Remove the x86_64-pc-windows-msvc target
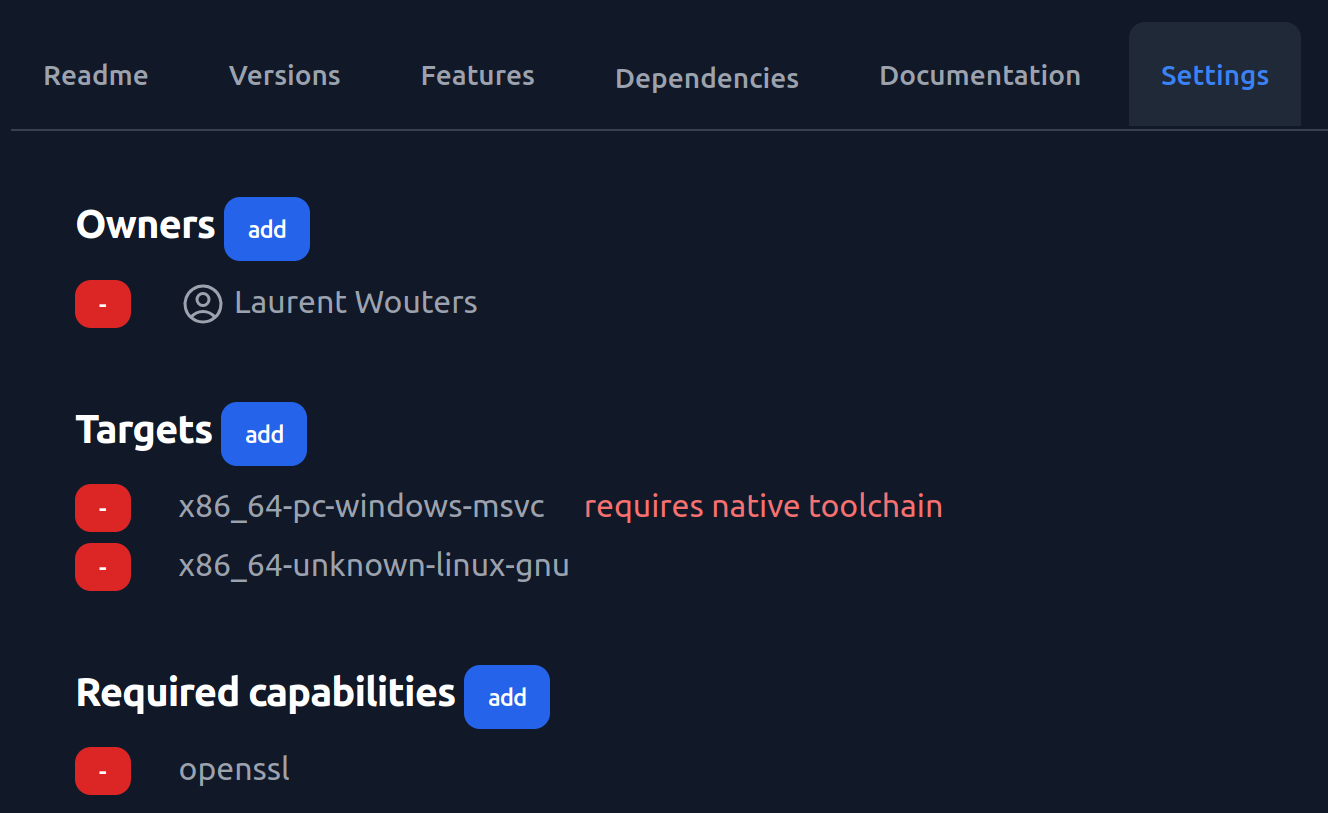The image size is (1328, 813). pyautogui.click(x=103, y=508)
